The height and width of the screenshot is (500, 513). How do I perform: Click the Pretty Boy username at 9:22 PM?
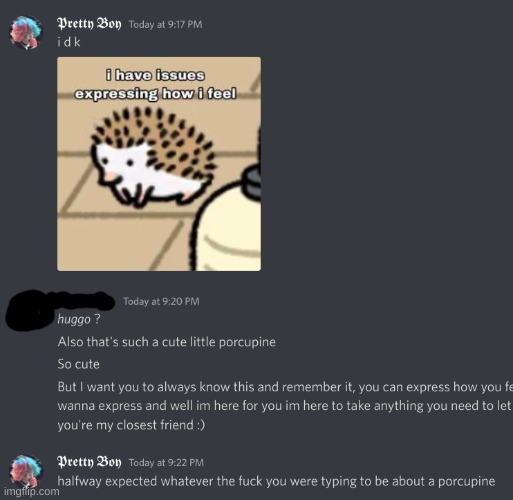coord(89,462)
